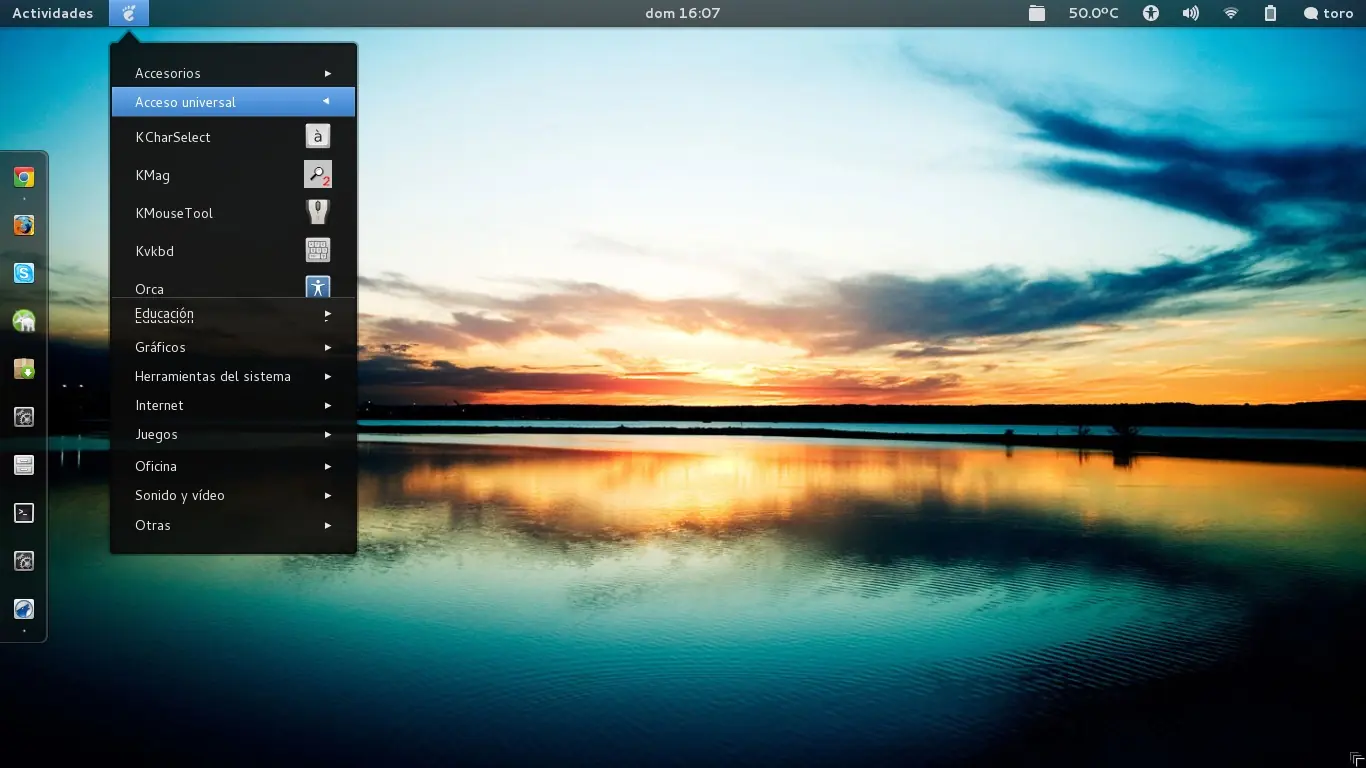
Task: Expand the Gráficos submenu arrow
Action: click(x=328, y=347)
